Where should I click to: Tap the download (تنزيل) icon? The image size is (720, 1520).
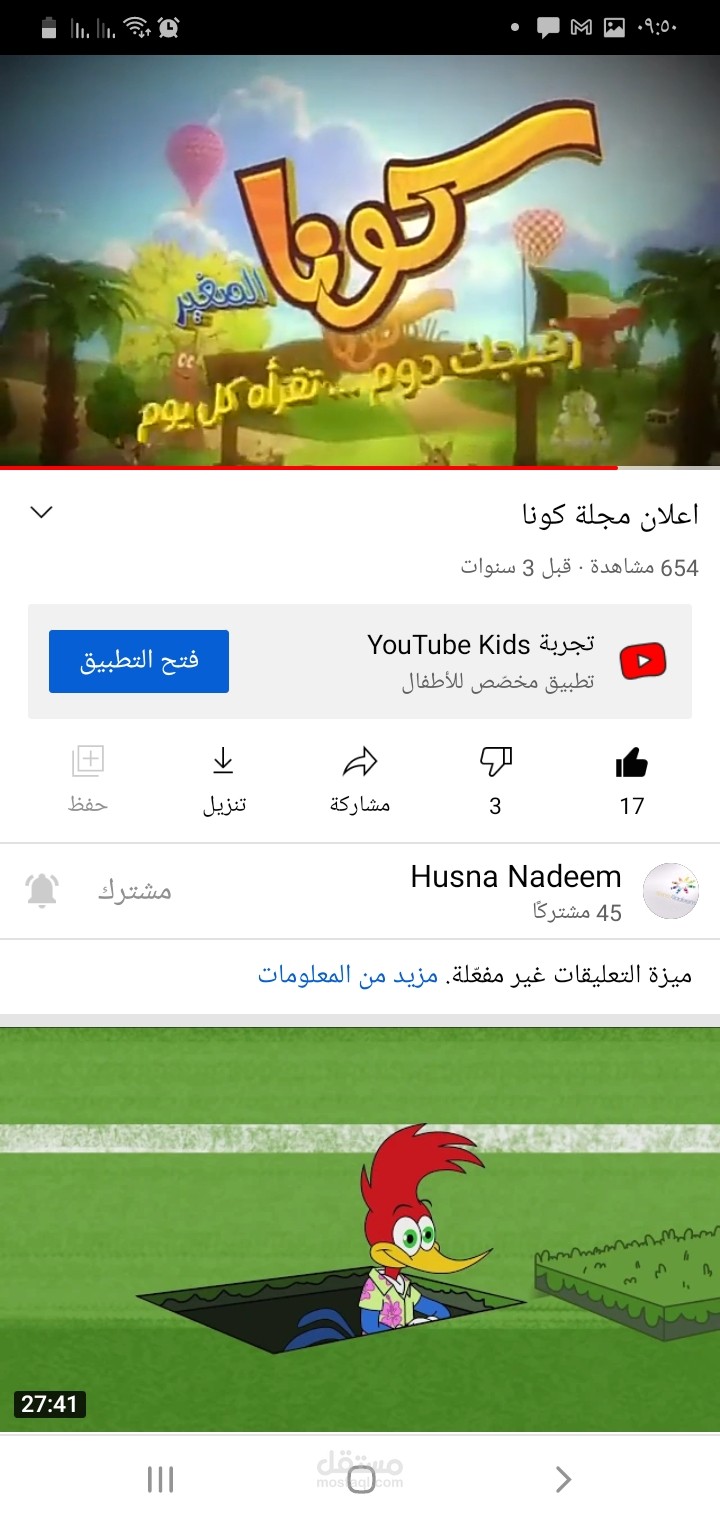click(223, 763)
